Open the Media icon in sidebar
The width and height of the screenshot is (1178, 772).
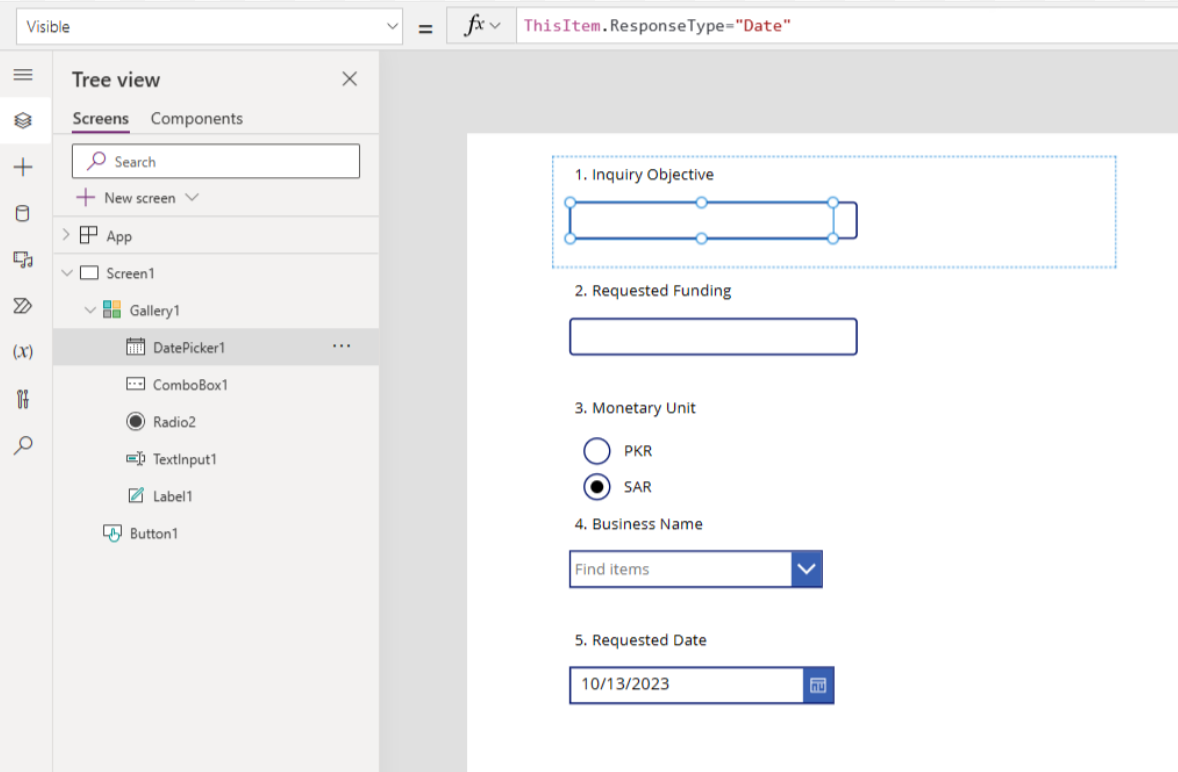22,259
